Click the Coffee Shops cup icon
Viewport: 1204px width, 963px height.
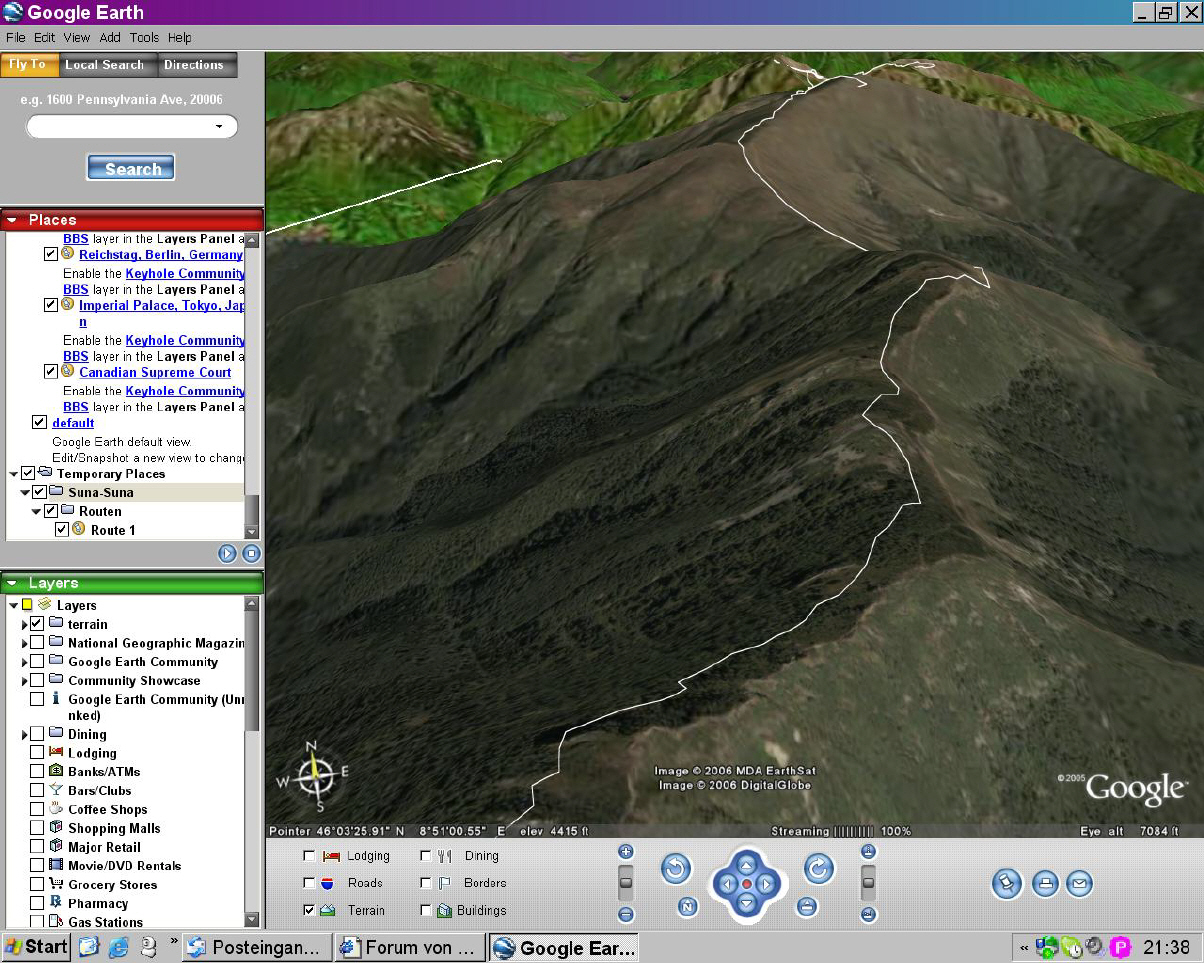(x=56, y=809)
